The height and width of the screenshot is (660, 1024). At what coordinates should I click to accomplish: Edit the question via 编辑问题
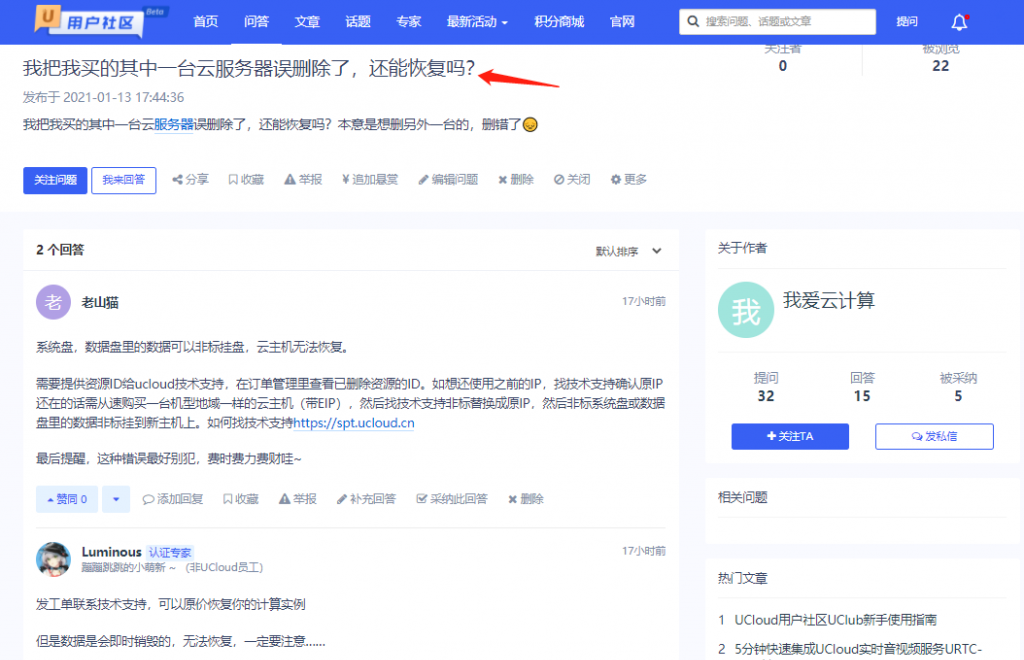click(448, 180)
